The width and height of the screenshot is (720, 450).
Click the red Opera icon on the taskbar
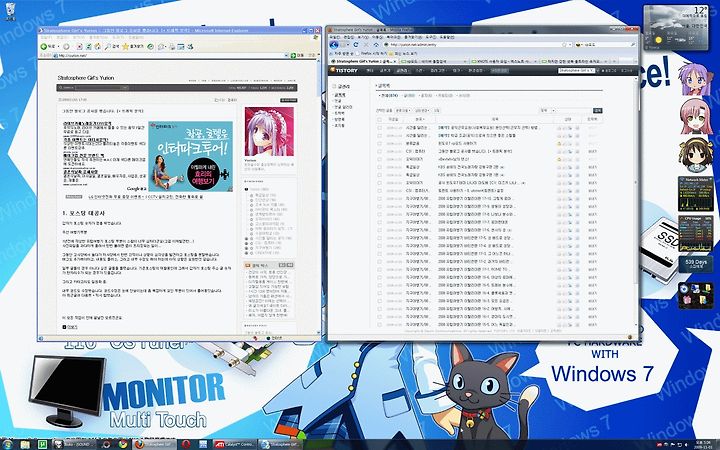186,444
